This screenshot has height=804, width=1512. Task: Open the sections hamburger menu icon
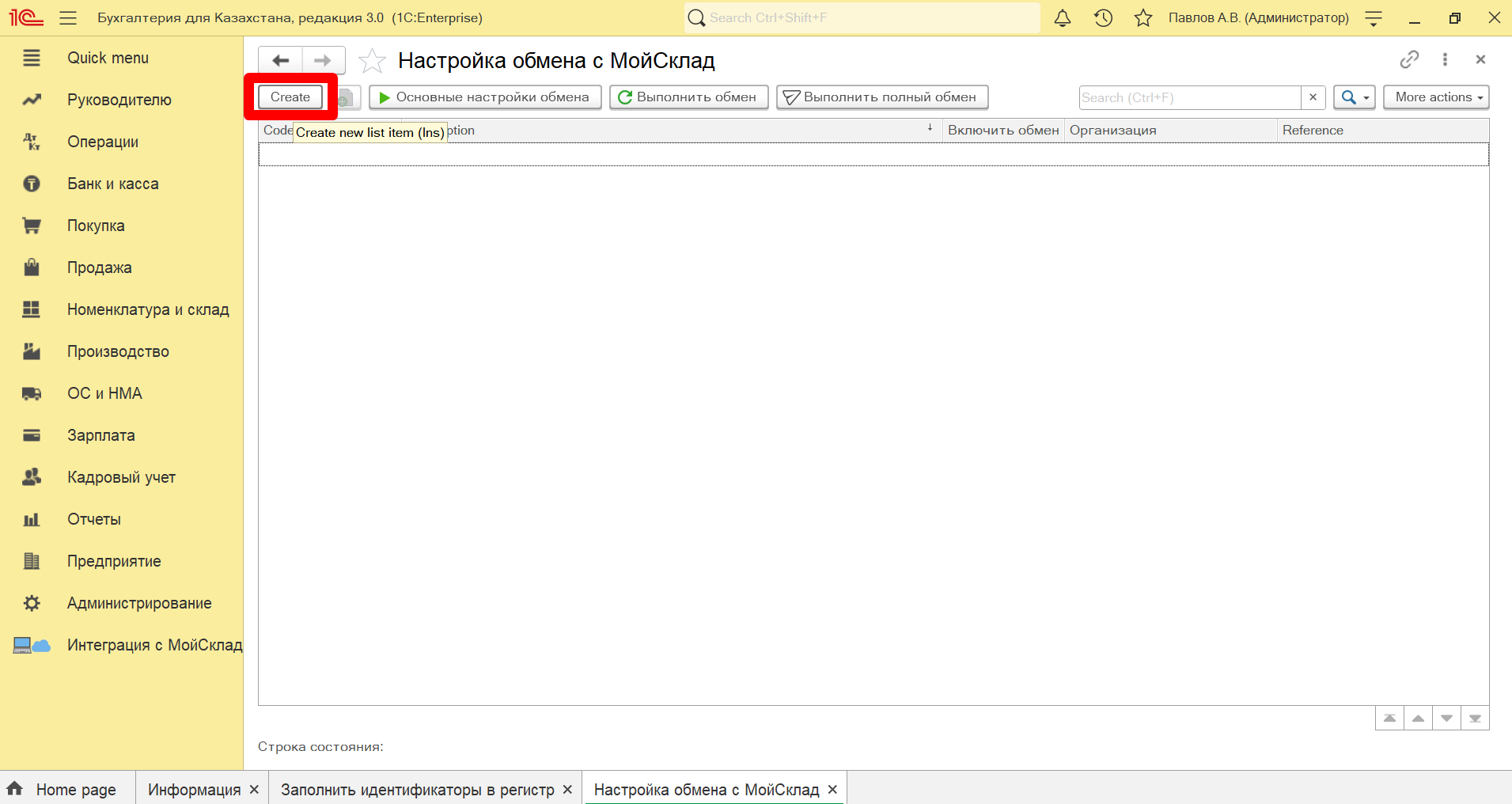(68, 18)
